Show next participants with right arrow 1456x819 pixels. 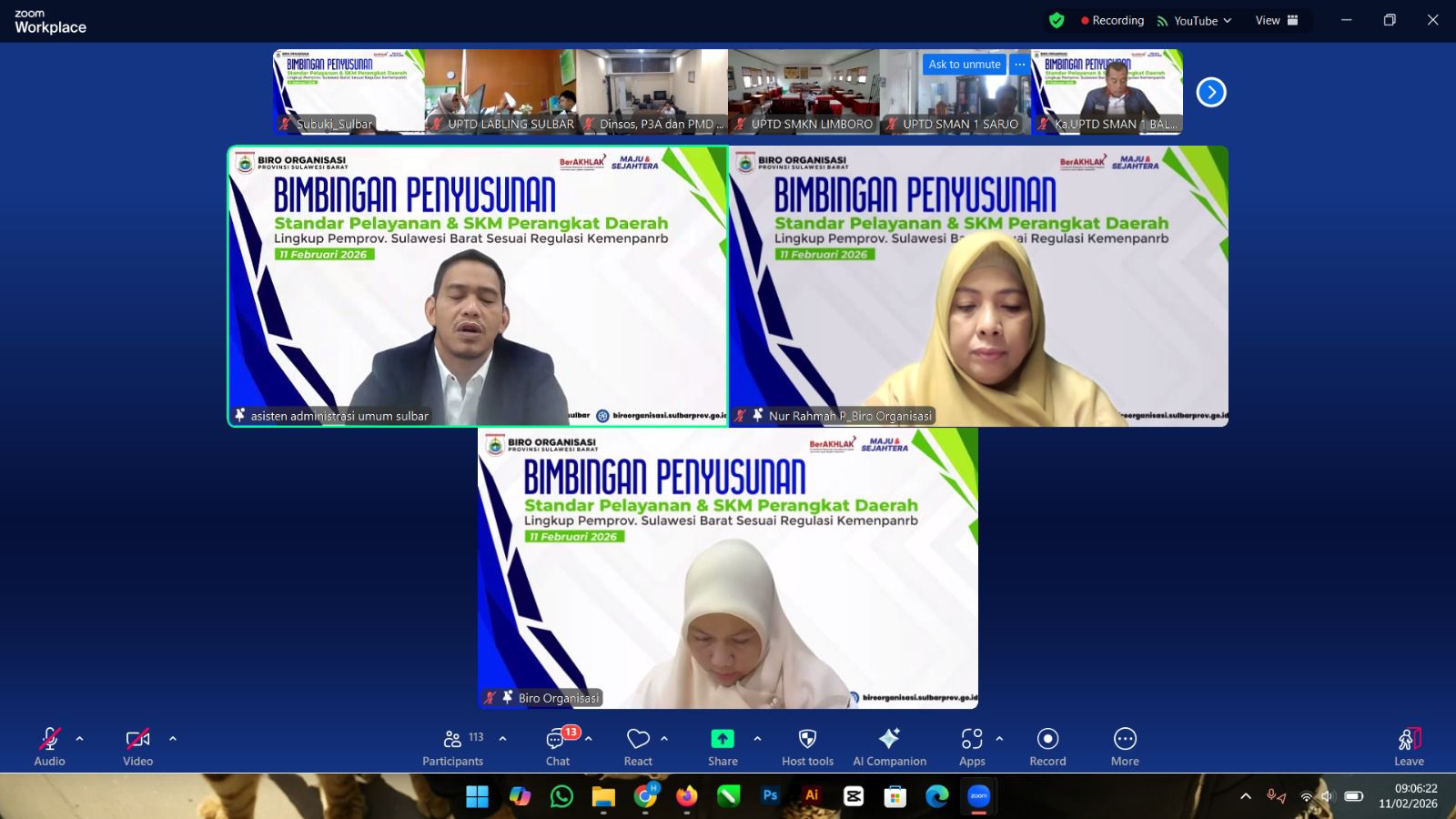point(1211,92)
